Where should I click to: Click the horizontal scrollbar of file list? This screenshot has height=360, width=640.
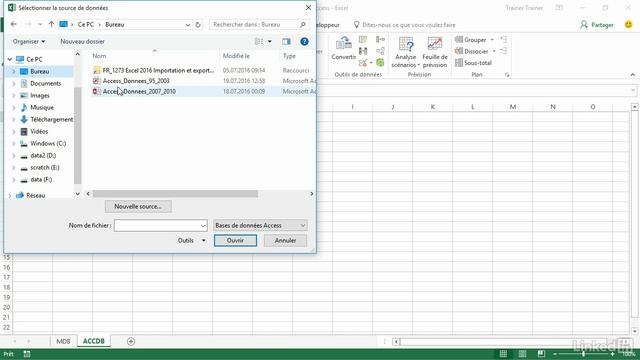point(176,194)
